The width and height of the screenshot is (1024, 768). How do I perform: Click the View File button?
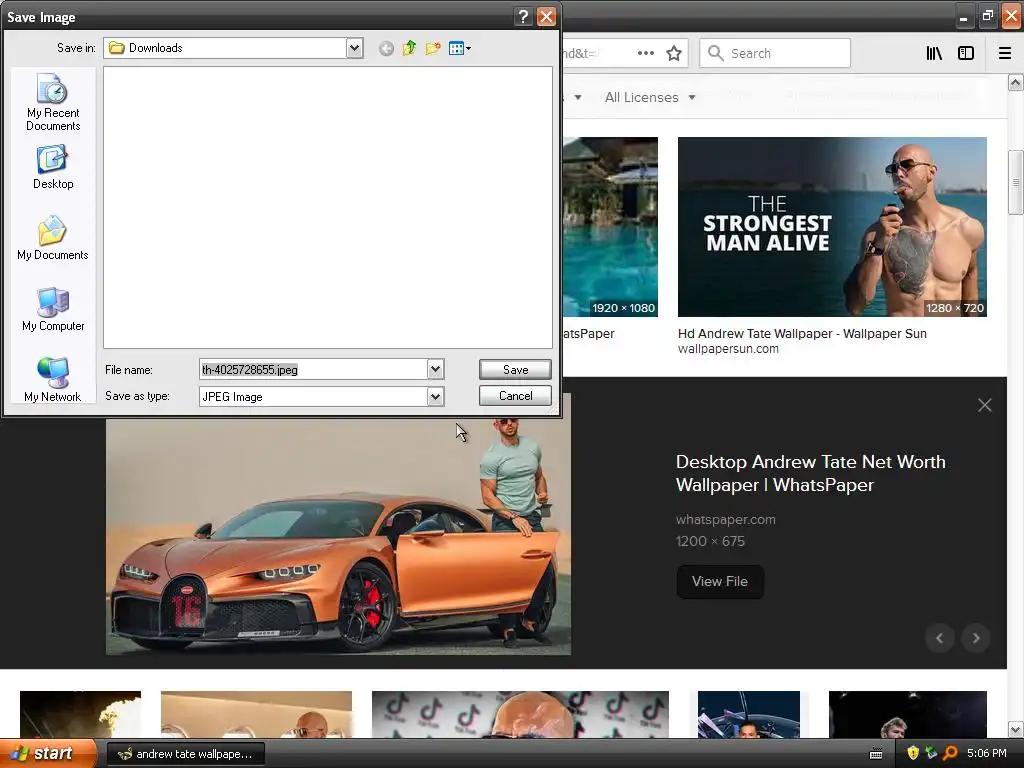pyautogui.click(x=720, y=581)
